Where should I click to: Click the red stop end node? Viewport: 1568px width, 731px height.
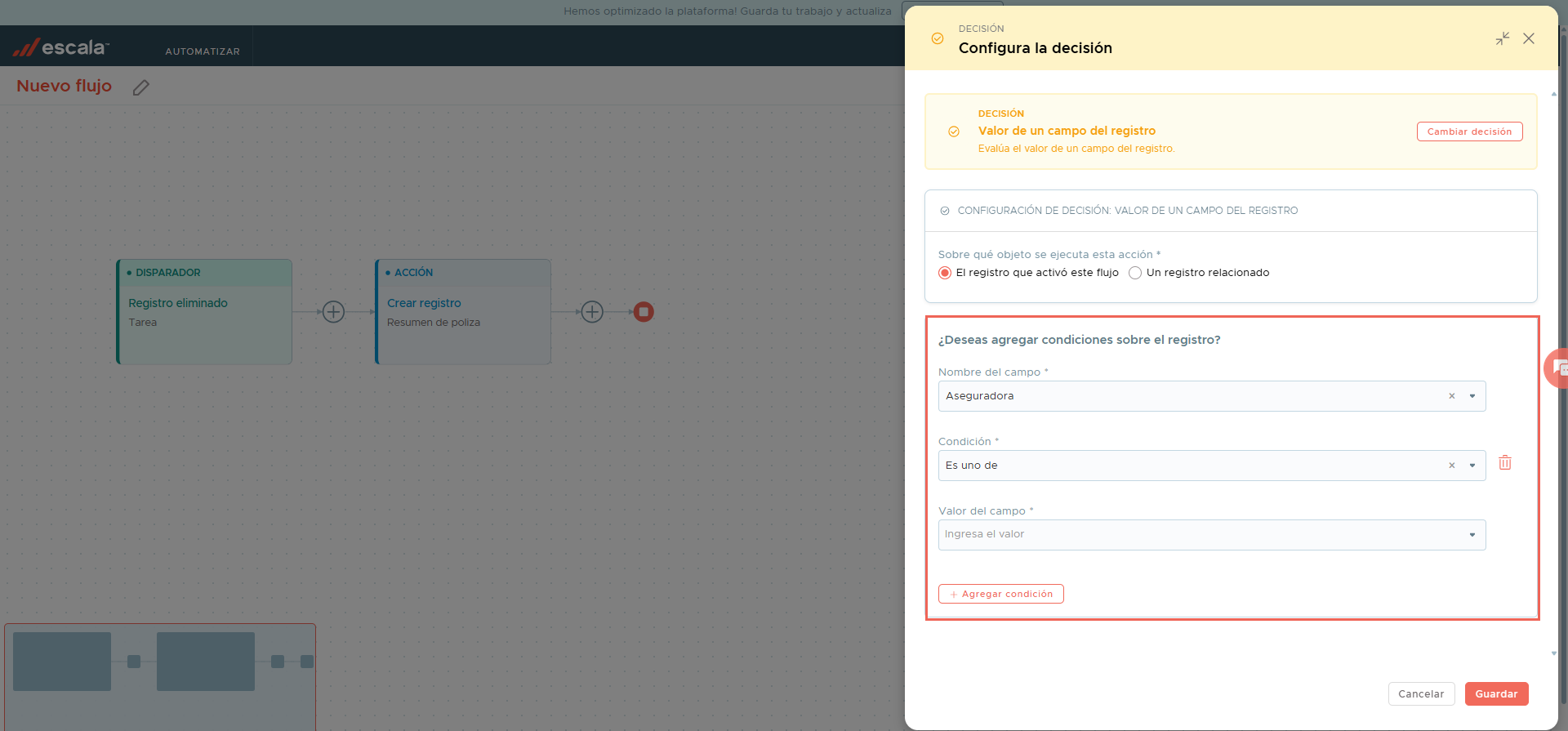point(644,312)
